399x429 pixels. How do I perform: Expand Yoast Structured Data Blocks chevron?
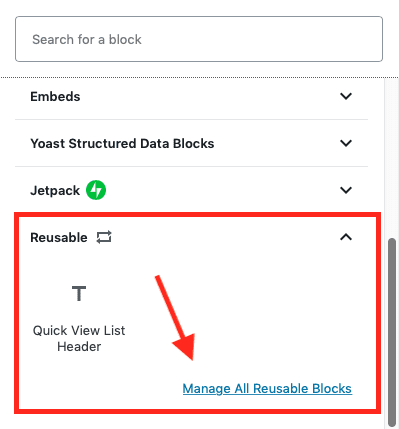point(346,143)
